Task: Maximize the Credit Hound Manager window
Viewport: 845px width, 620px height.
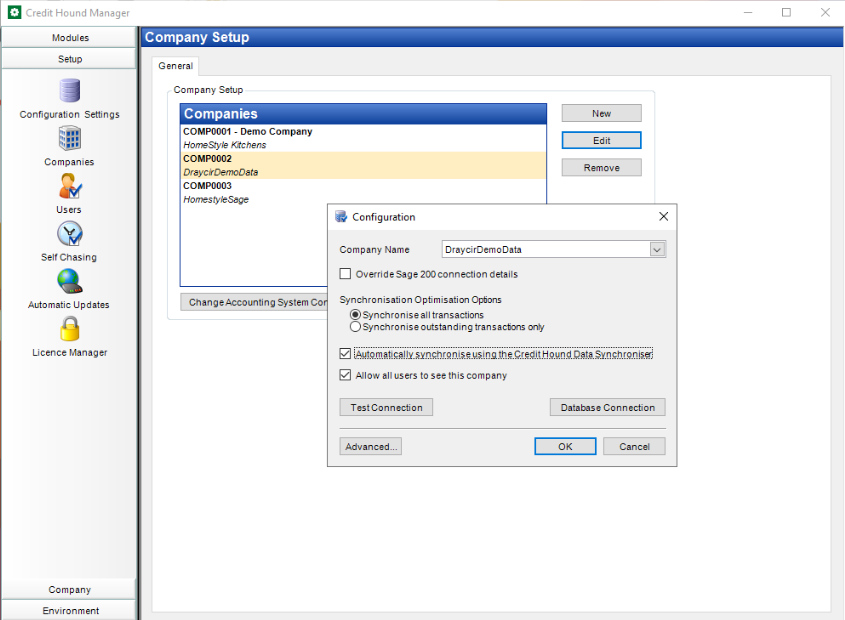Action: tap(787, 12)
